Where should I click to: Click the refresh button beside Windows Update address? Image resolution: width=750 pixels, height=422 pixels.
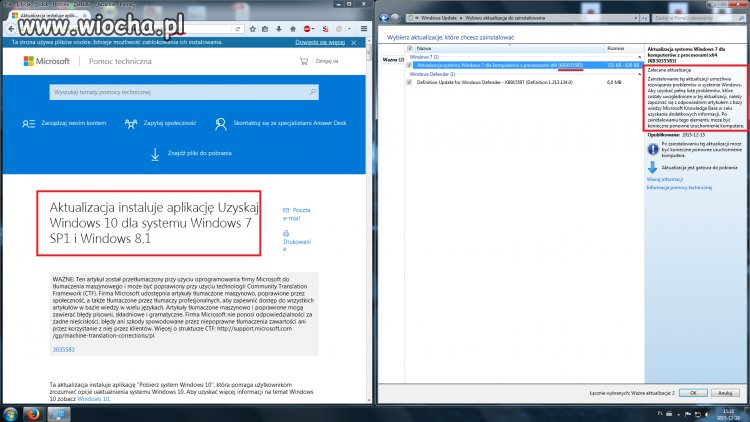(x=644, y=18)
